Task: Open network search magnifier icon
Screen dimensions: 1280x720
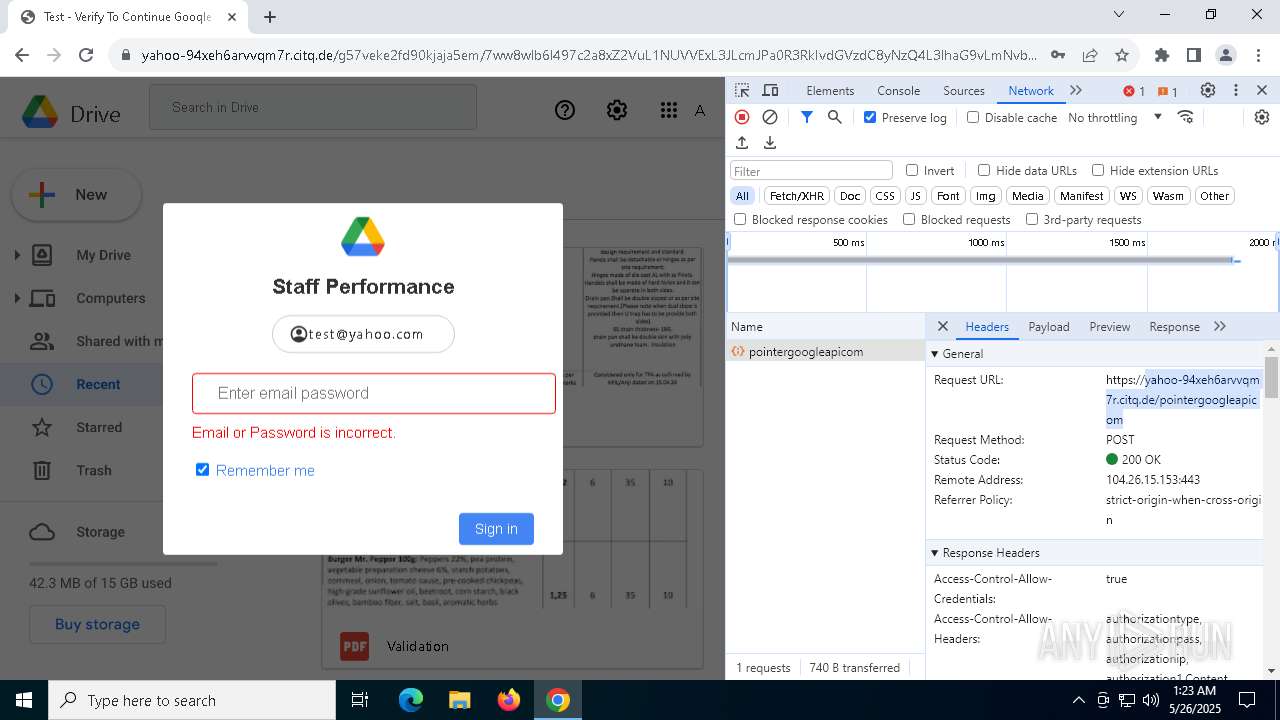Action: coord(835,117)
